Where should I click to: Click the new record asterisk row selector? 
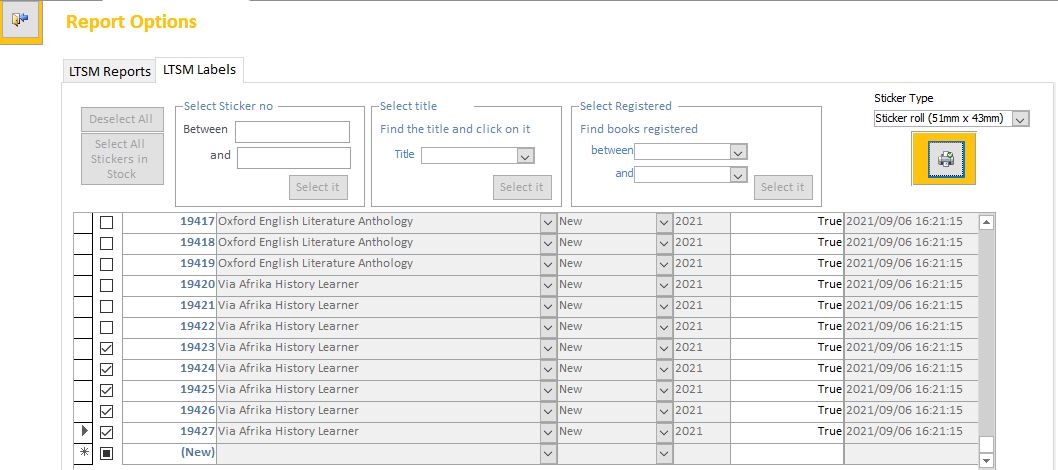83,453
